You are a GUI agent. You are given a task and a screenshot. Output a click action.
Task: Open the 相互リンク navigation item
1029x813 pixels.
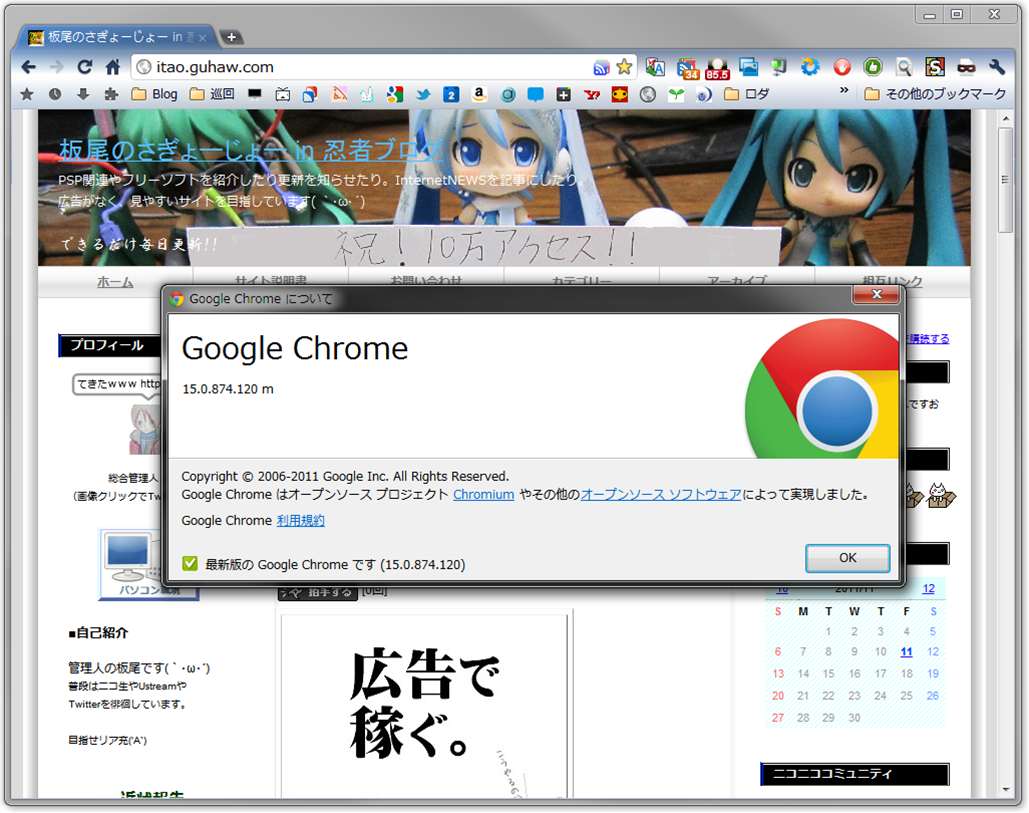[892, 281]
